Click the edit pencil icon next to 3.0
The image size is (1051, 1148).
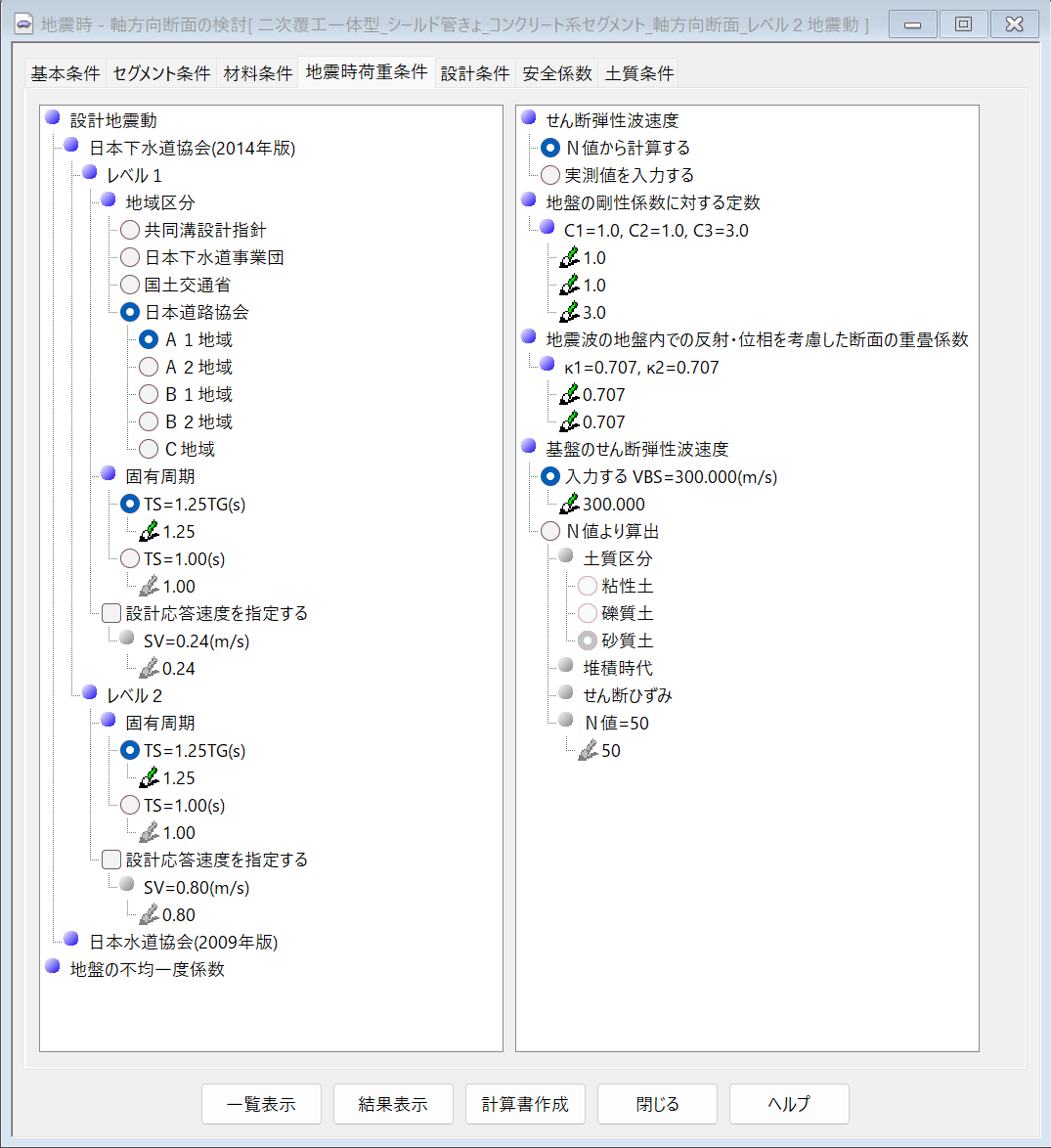click(x=569, y=313)
